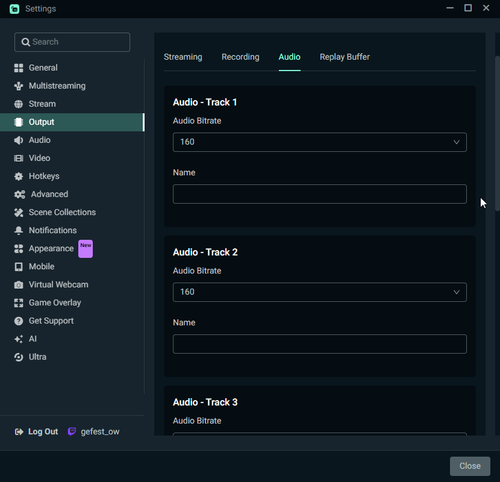
Task: Click the Get Support question mark icon
Action: (x=19, y=321)
